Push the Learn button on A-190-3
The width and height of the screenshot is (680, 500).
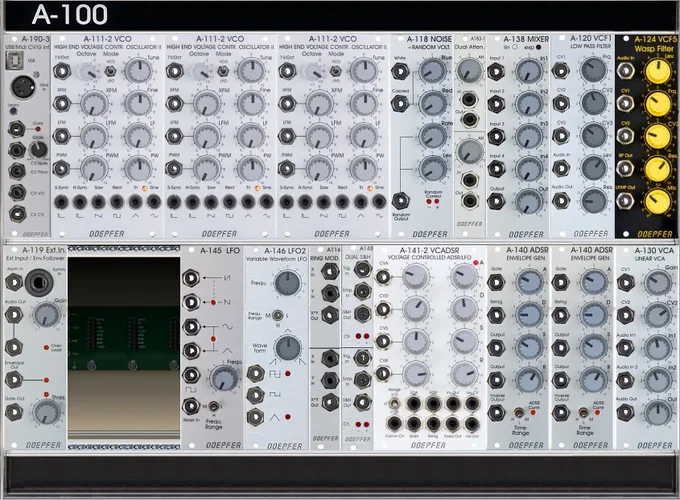(x=13, y=111)
